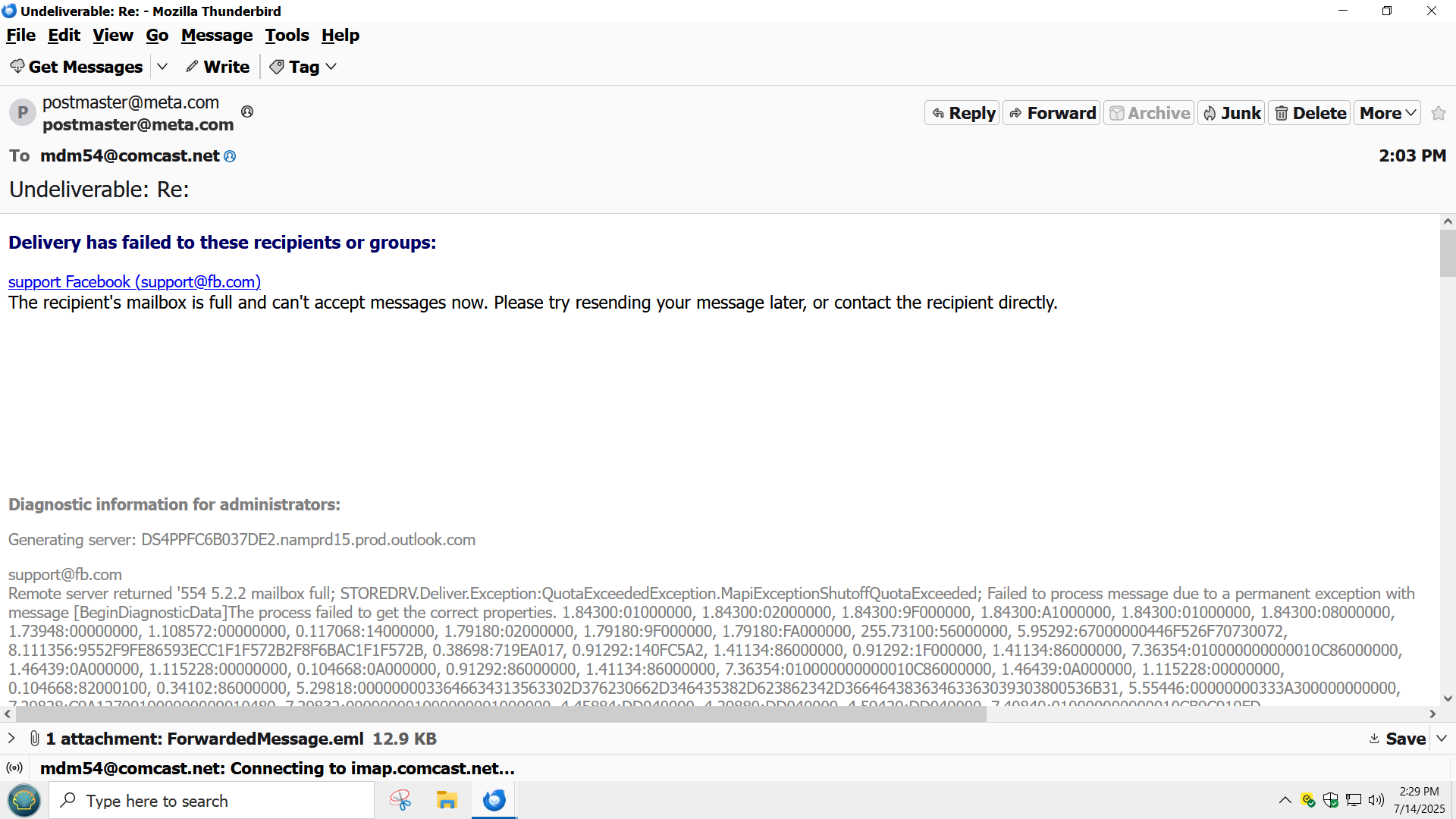Image resolution: width=1456 pixels, height=819 pixels.
Task: Mark the message as Junk
Action: [1232, 113]
